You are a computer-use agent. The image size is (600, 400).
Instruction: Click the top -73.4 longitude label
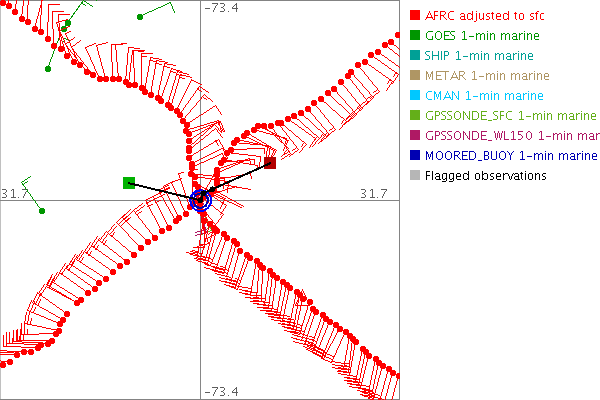point(221,9)
